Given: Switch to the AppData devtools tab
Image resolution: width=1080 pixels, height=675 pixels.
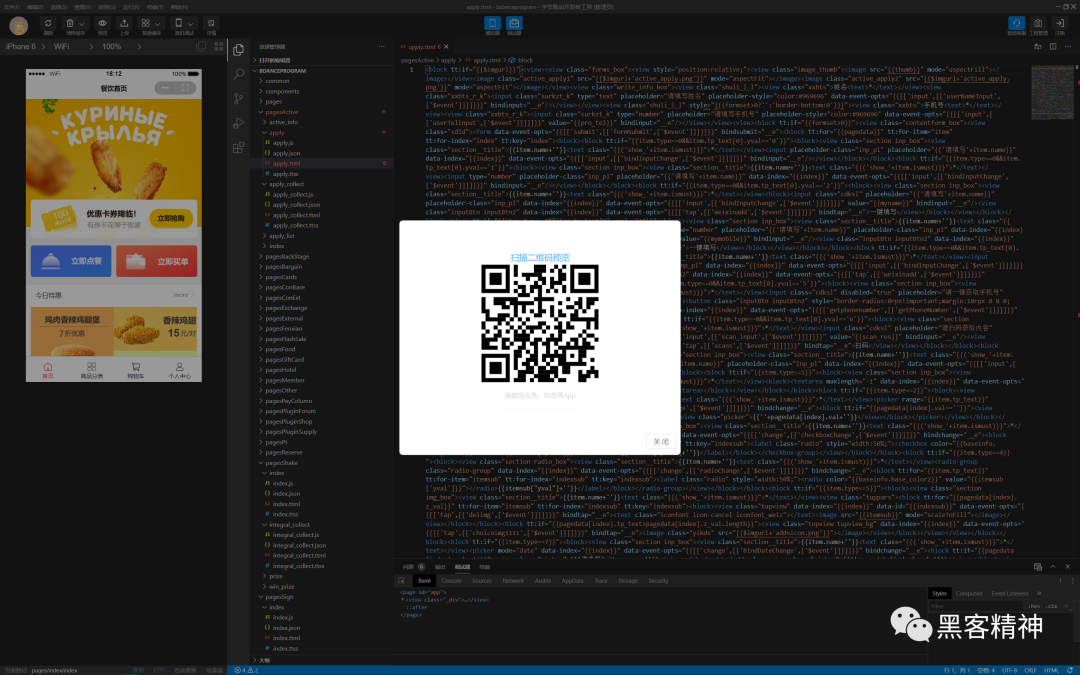Looking at the screenshot, I should 572,581.
